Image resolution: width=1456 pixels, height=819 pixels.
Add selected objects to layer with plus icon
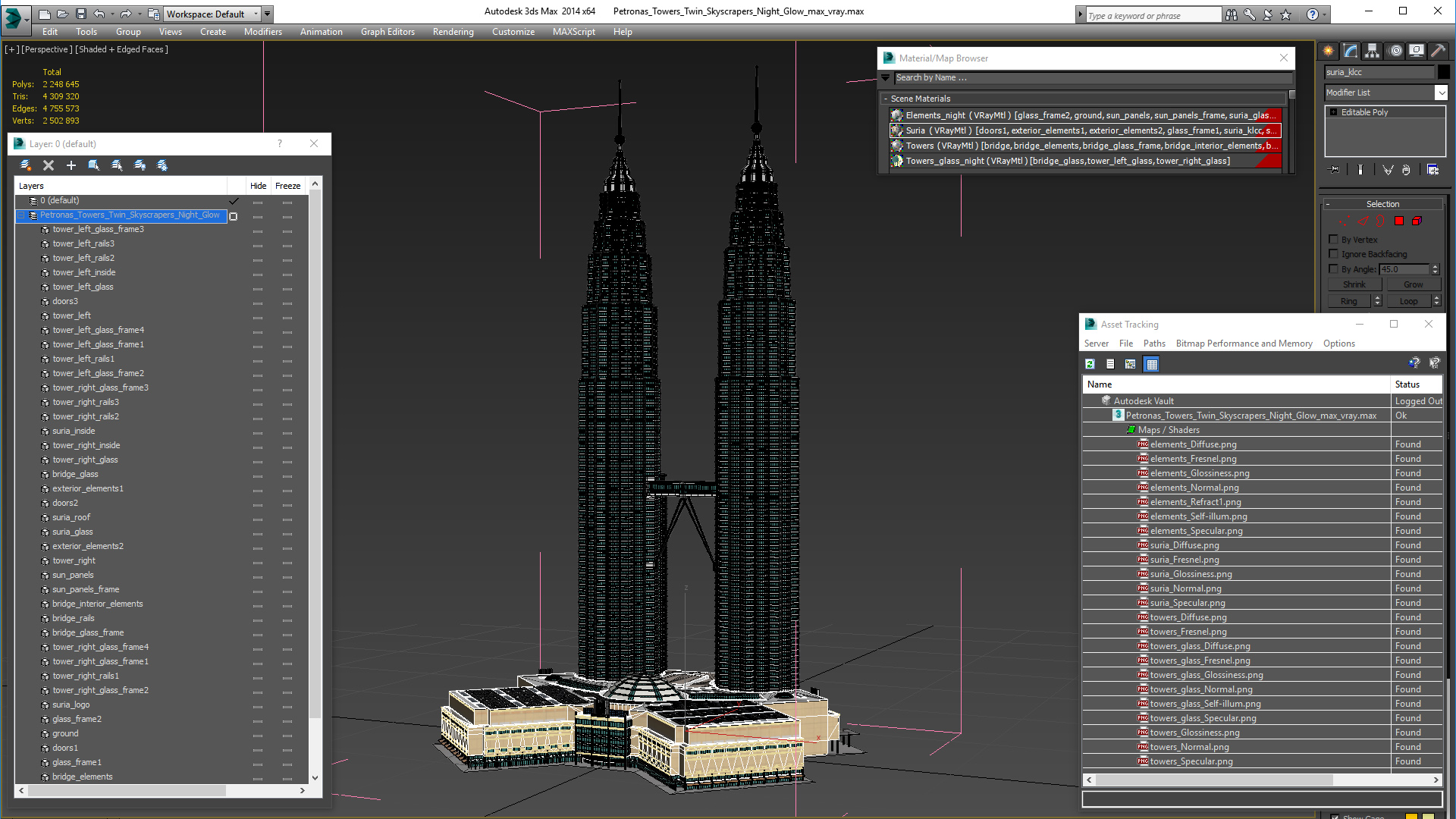(x=71, y=165)
